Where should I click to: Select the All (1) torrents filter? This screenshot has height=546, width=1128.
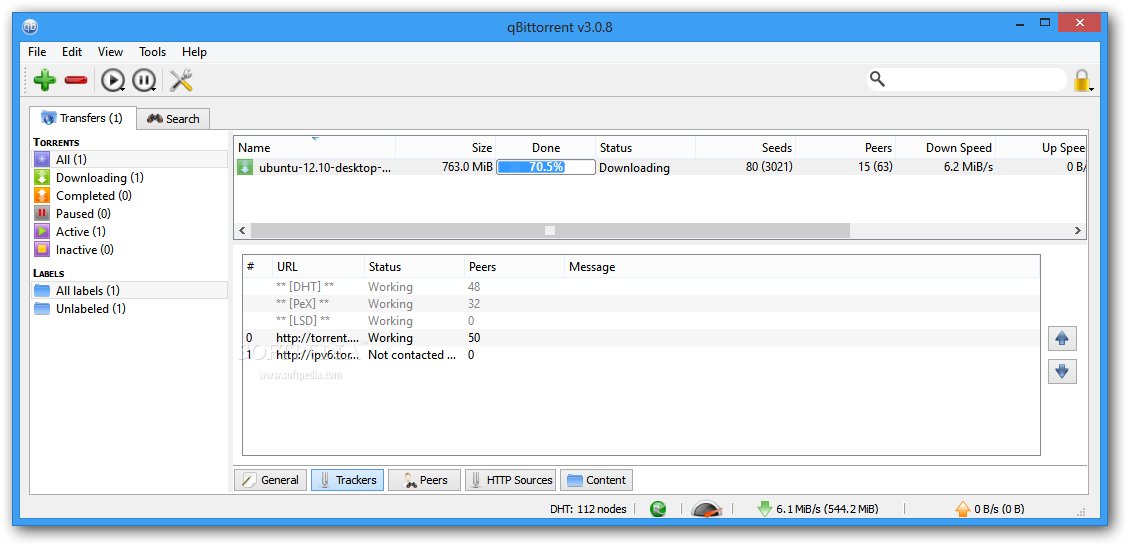(x=129, y=160)
